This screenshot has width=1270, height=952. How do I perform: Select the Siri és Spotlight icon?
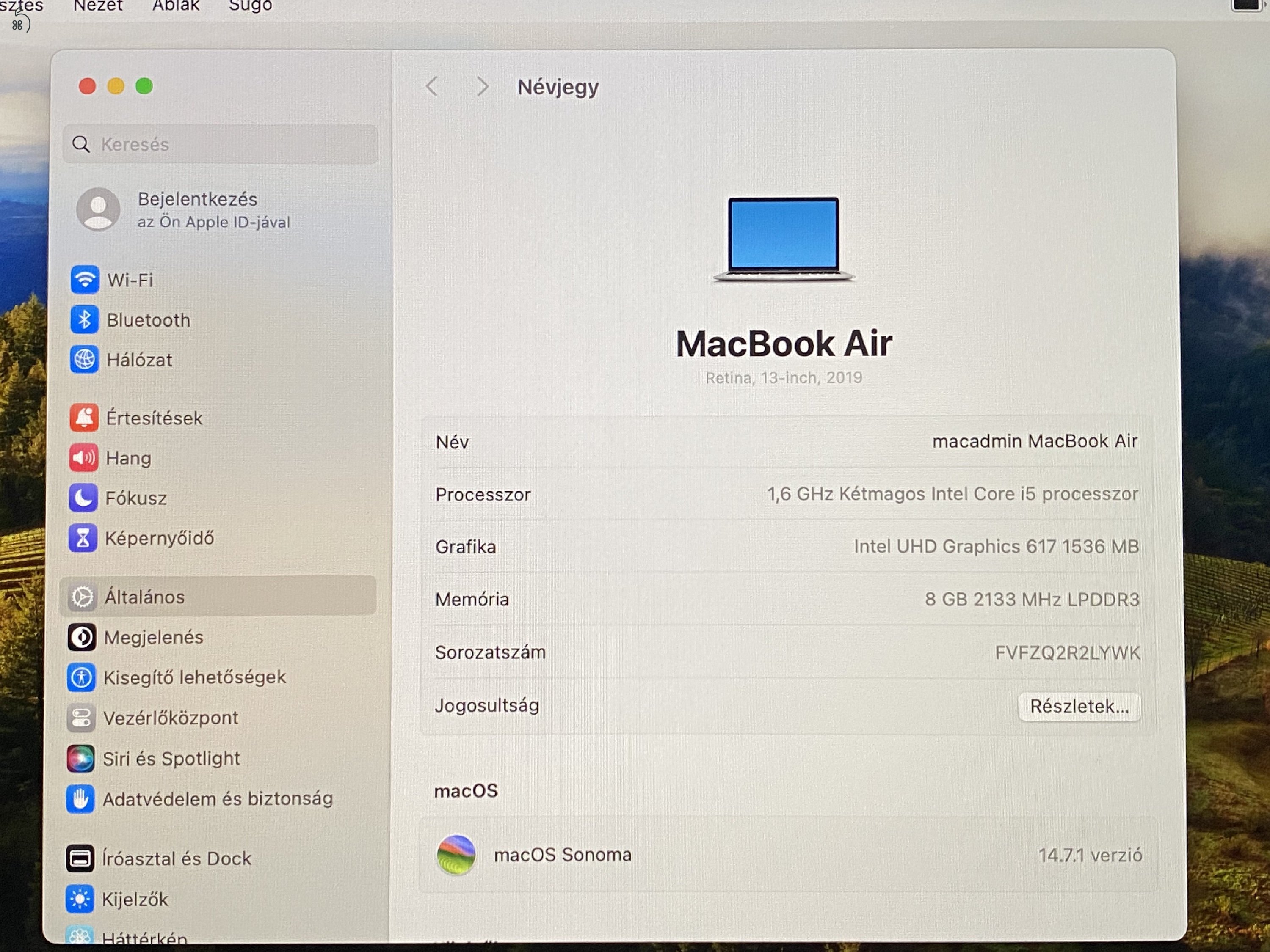click(81, 759)
